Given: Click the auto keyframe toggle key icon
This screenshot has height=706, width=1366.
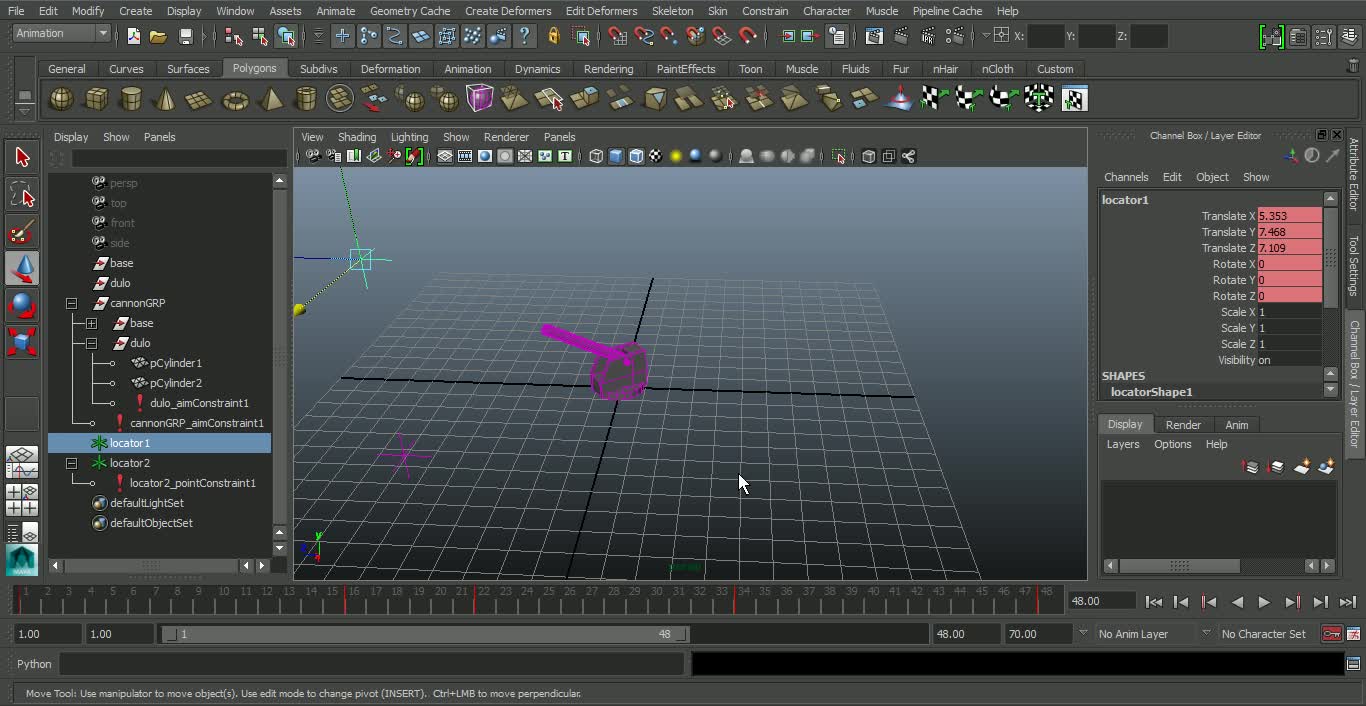Looking at the screenshot, I should point(1331,634).
